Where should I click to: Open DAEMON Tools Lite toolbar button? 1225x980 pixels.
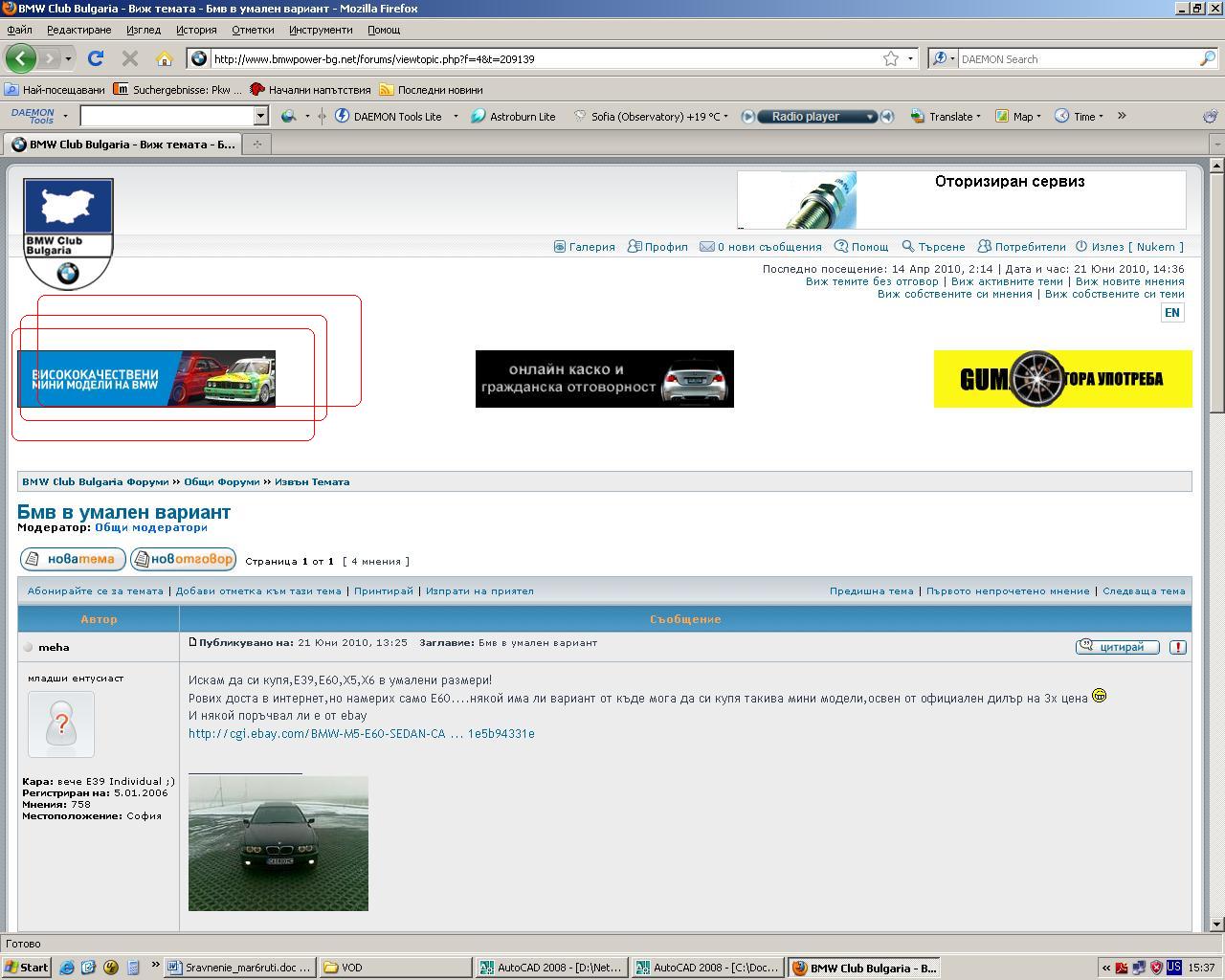click(388, 116)
